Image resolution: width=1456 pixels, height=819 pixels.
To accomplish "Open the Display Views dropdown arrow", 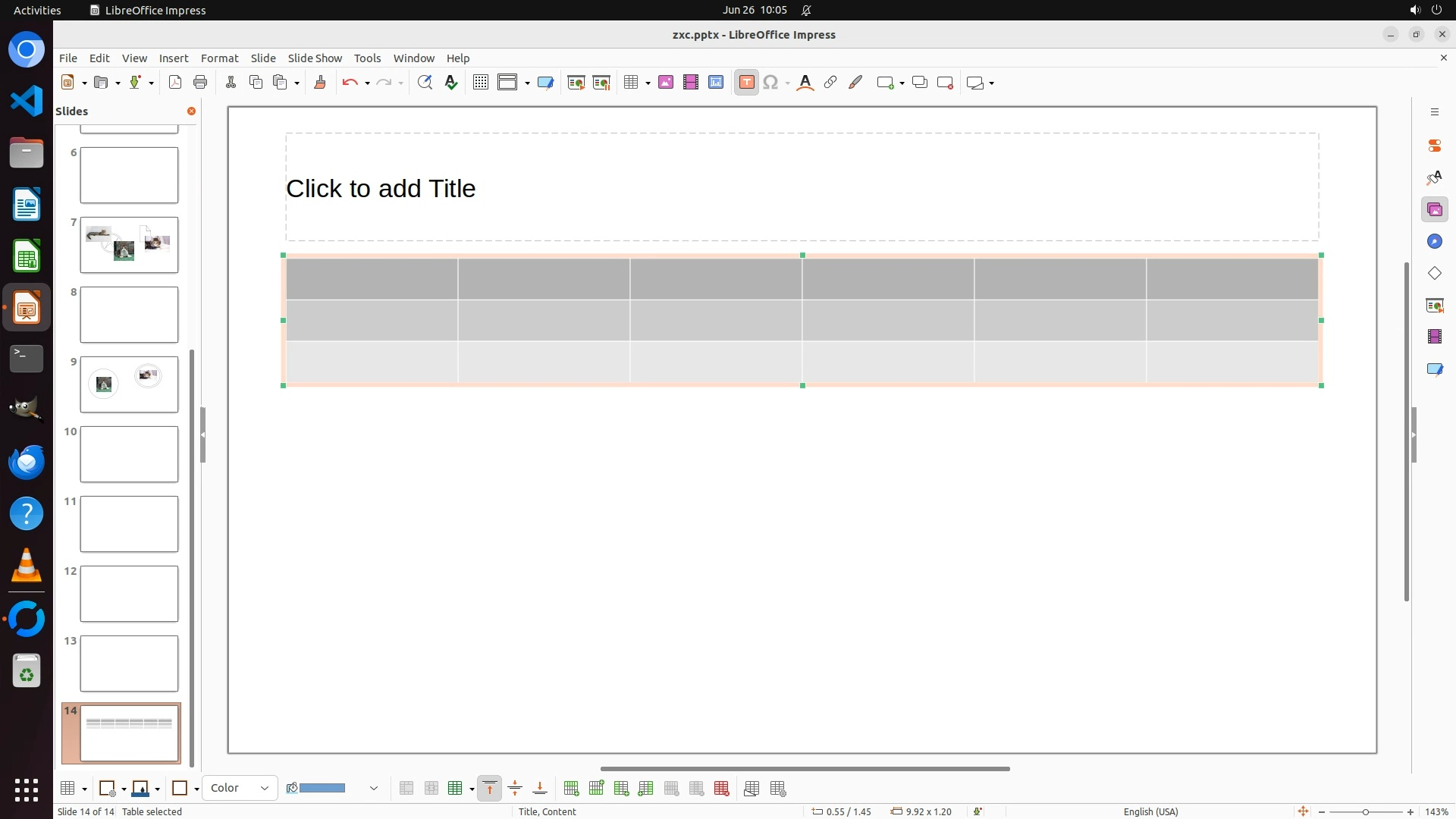I will click(x=527, y=83).
